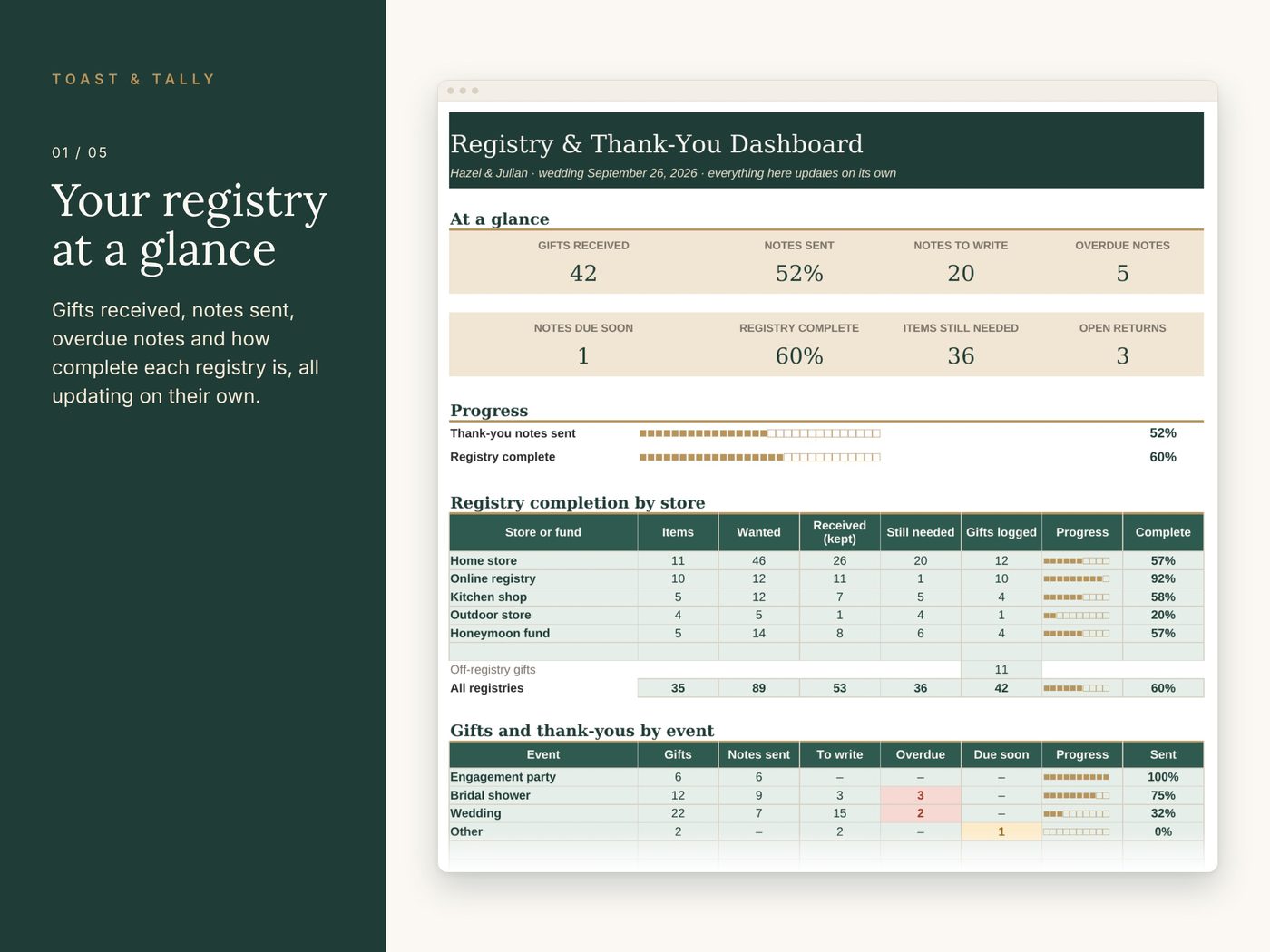Click the Other event row label
The image size is (1270, 952).
(x=466, y=831)
